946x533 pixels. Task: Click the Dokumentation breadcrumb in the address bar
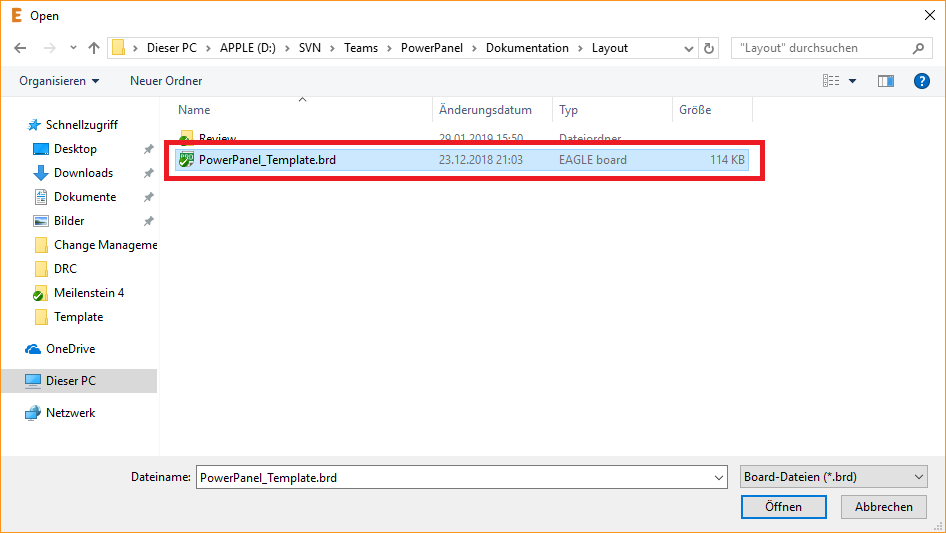[526, 48]
